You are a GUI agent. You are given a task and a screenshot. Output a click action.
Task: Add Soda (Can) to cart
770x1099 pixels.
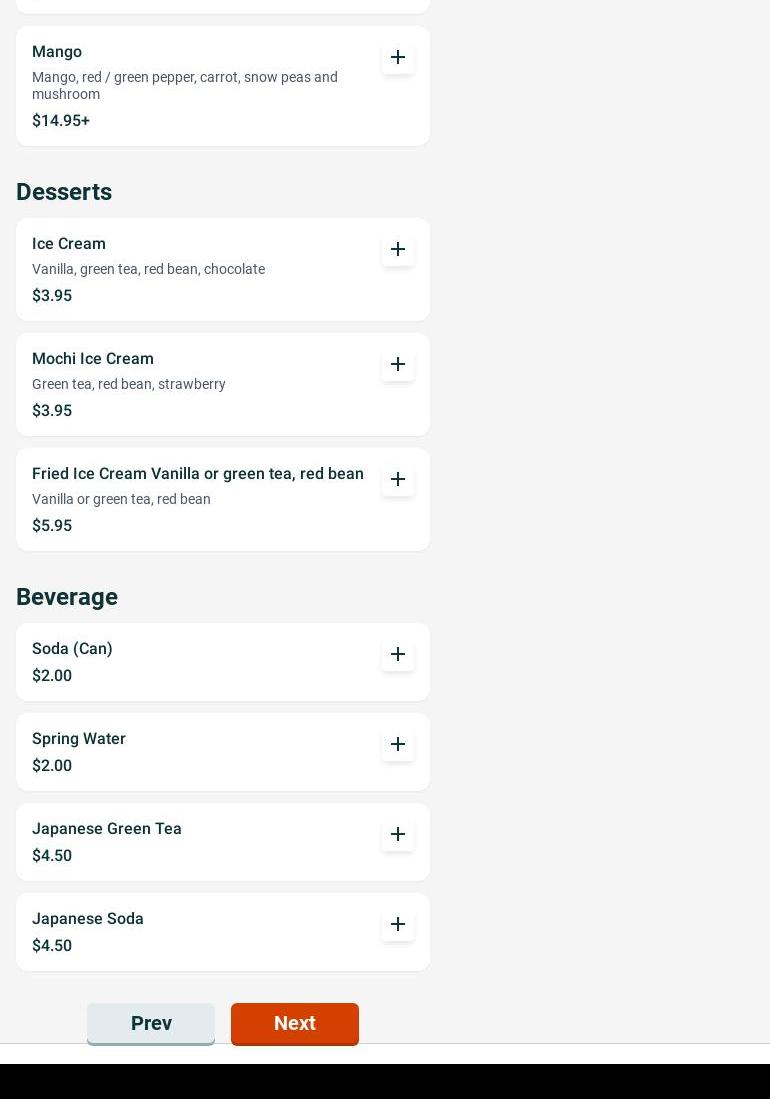(398, 655)
